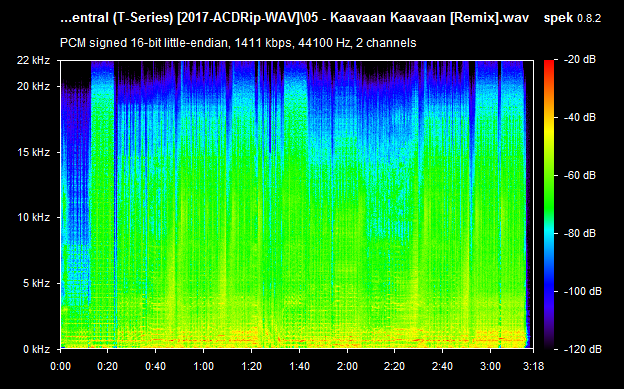Image resolution: width=624 pixels, height=389 pixels.
Task: Click the 2:20 time axis marker
Action: pyautogui.click(x=394, y=366)
